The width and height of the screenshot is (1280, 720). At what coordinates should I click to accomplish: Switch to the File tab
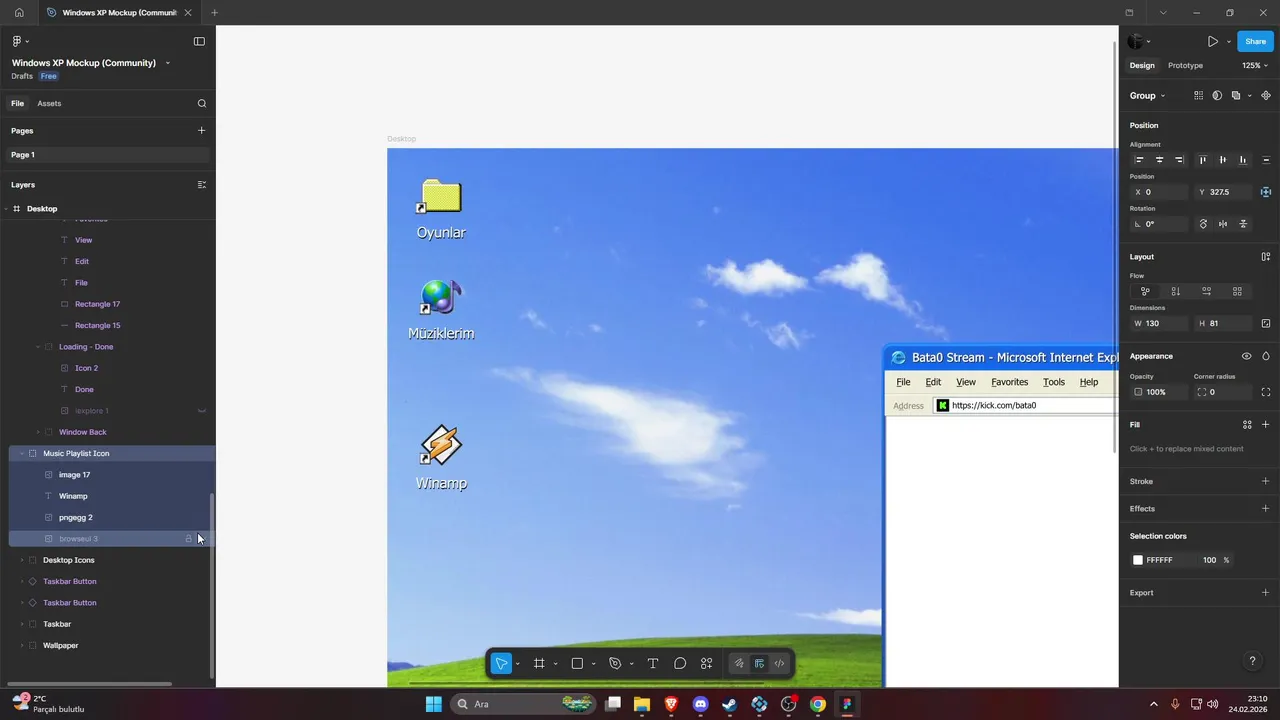point(17,103)
